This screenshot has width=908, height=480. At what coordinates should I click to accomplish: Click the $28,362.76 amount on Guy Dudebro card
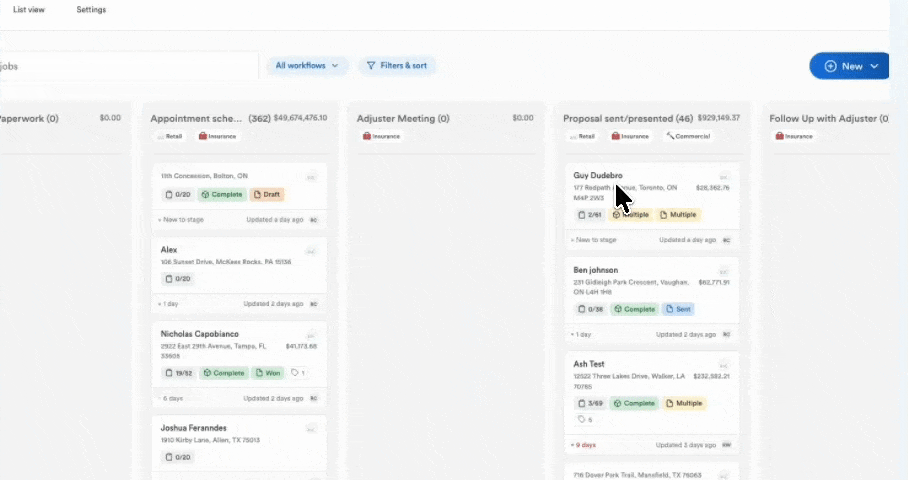[713, 188]
